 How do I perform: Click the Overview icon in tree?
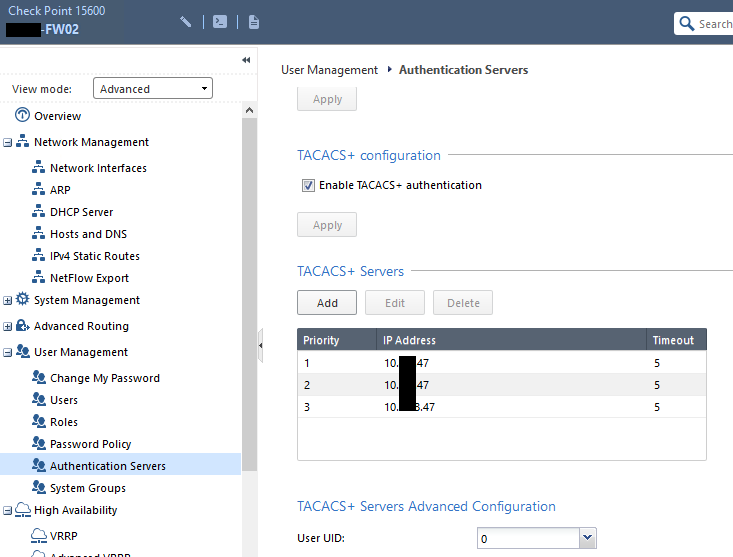(22, 115)
